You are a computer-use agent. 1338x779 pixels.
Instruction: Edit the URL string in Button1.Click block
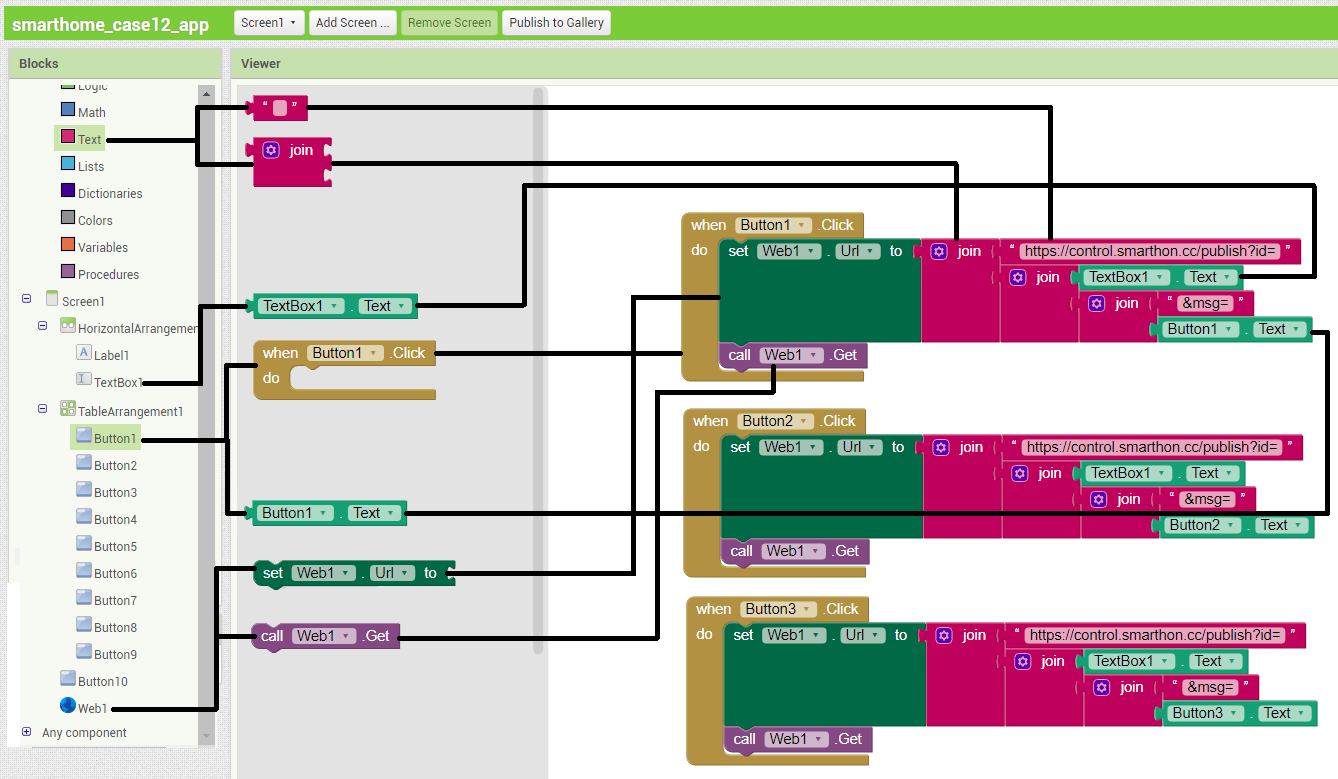pyautogui.click(x=1151, y=251)
